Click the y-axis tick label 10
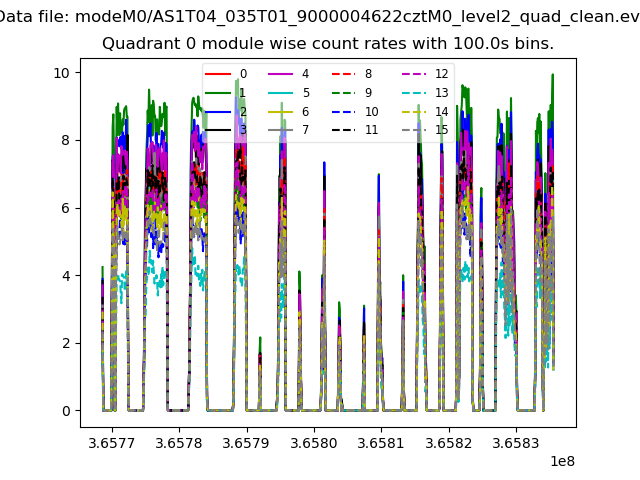 point(61,73)
